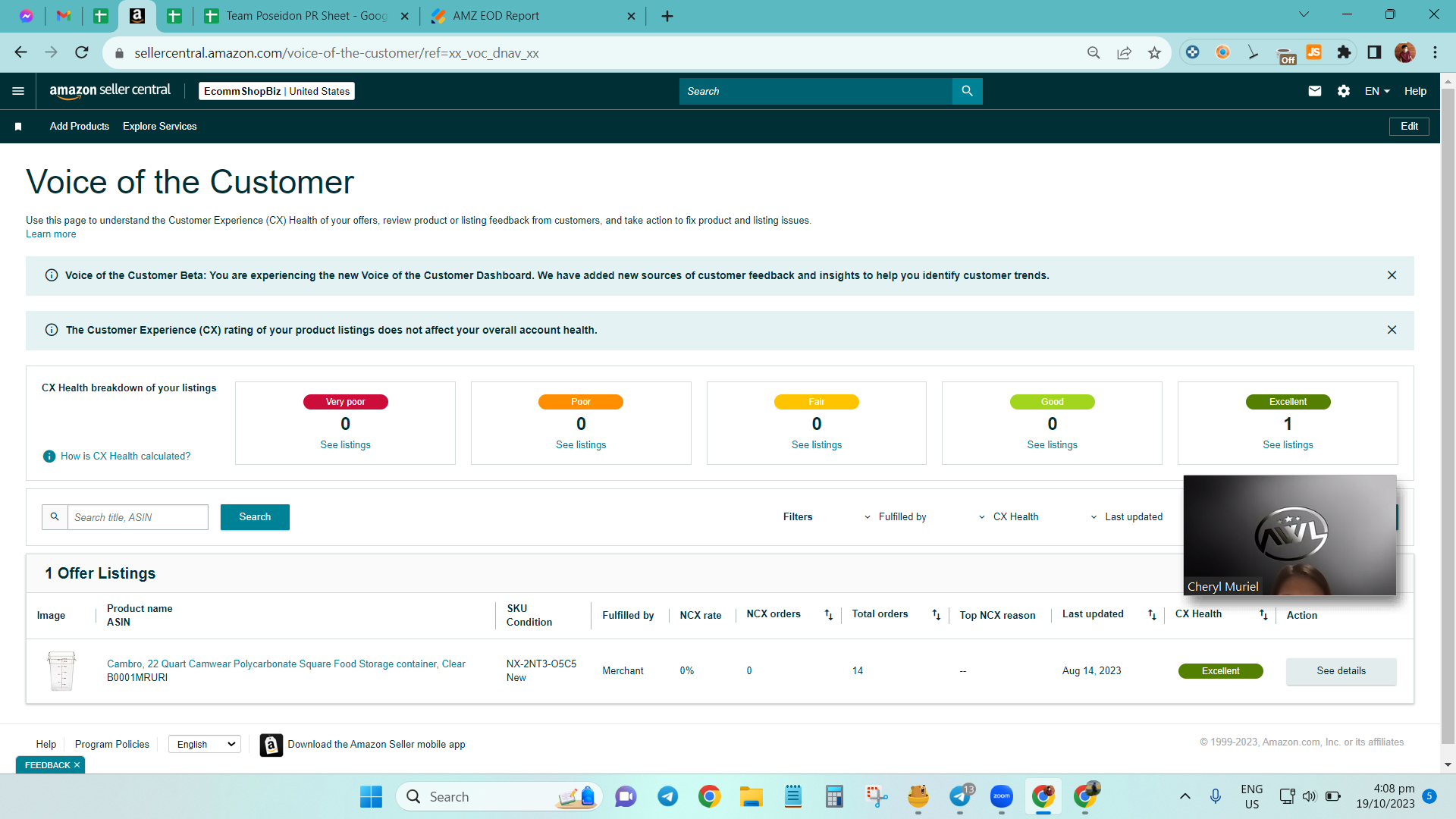Sort the table by CX Health
Viewport: 1456px width, 819px height.
[1263, 615]
